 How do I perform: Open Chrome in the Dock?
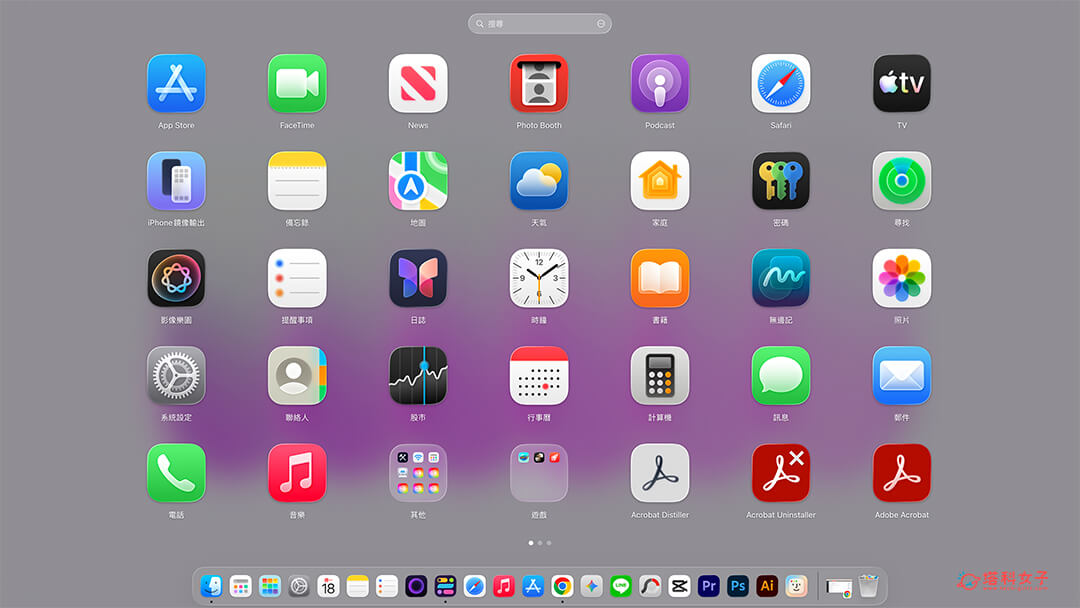click(562, 586)
